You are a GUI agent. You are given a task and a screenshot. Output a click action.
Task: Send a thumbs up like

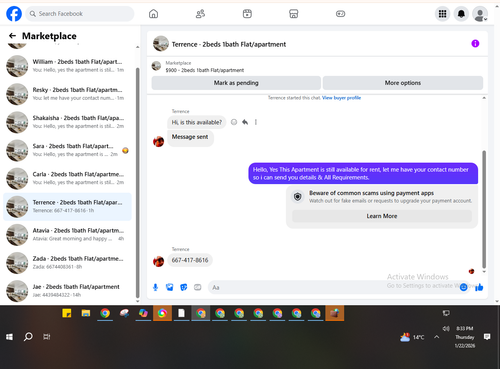(479, 287)
